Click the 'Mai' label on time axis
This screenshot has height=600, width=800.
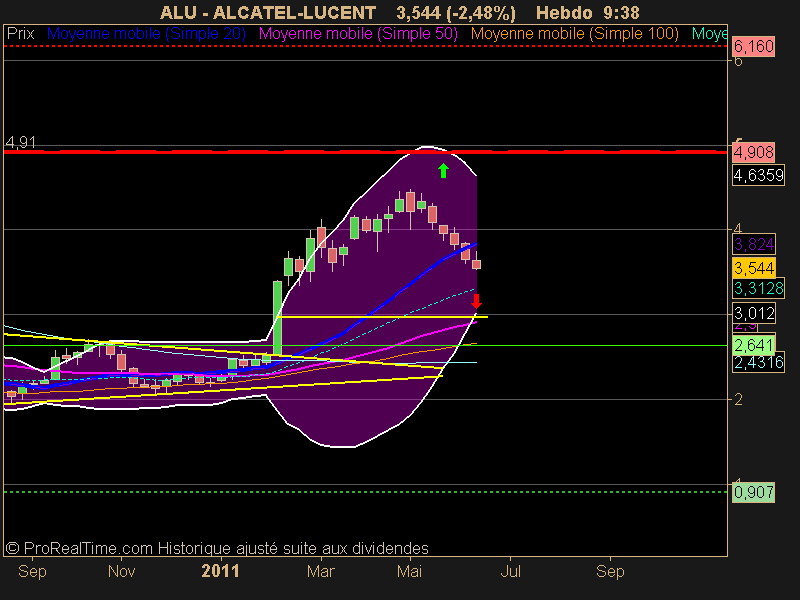point(410,571)
